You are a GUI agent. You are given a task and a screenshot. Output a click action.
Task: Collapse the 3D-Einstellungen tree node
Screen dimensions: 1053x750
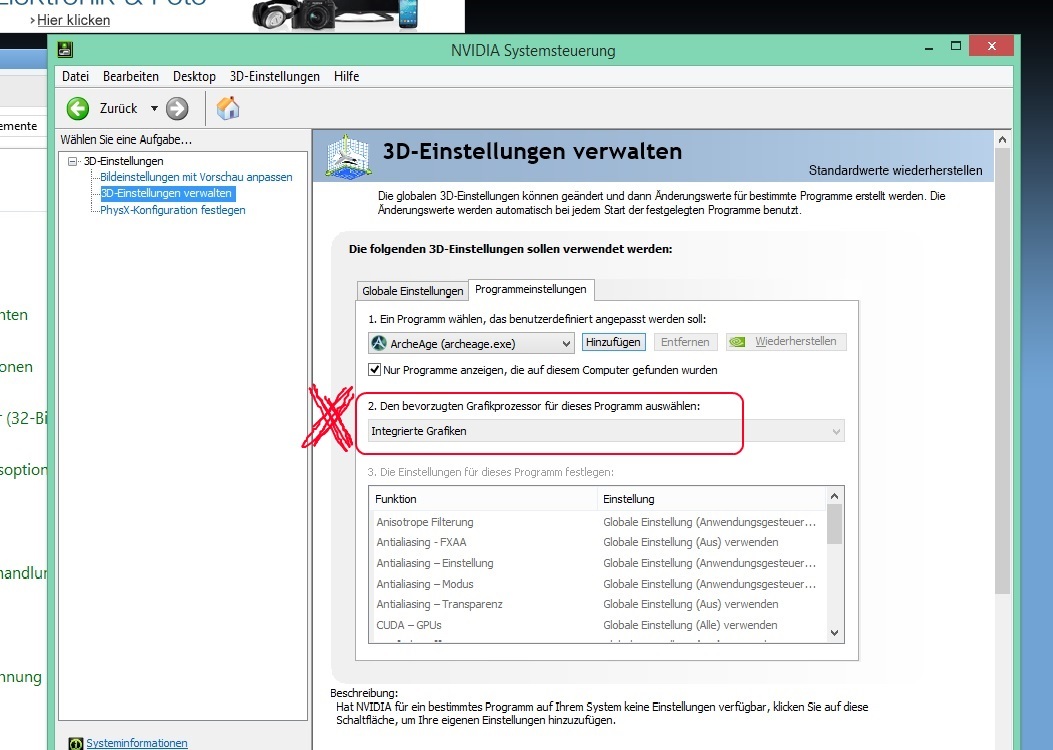[x=73, y=161]
